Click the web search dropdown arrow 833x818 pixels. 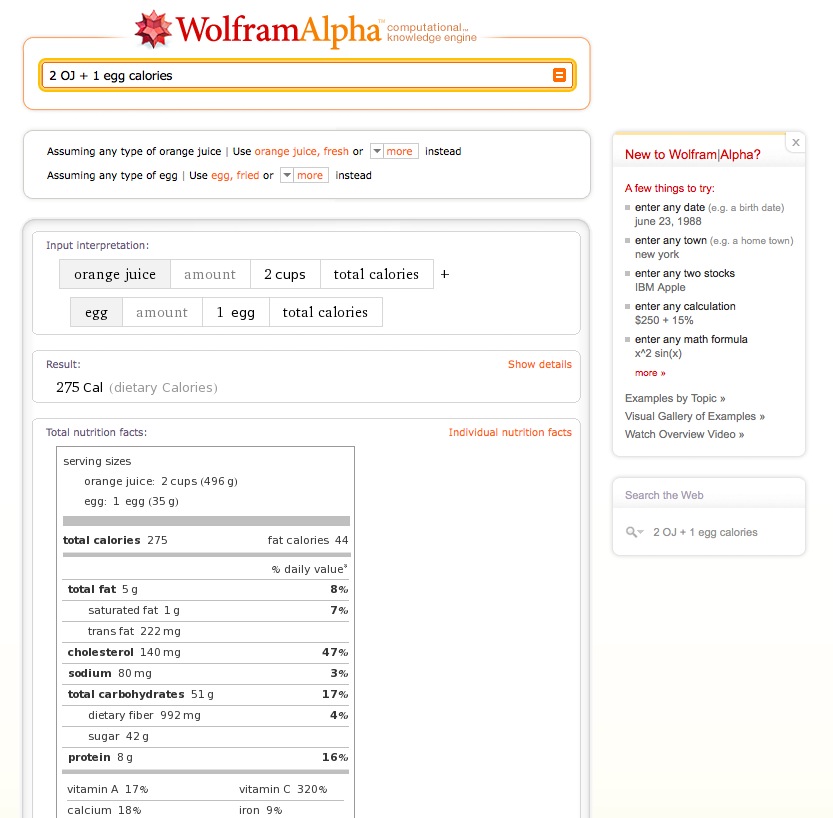641,532
